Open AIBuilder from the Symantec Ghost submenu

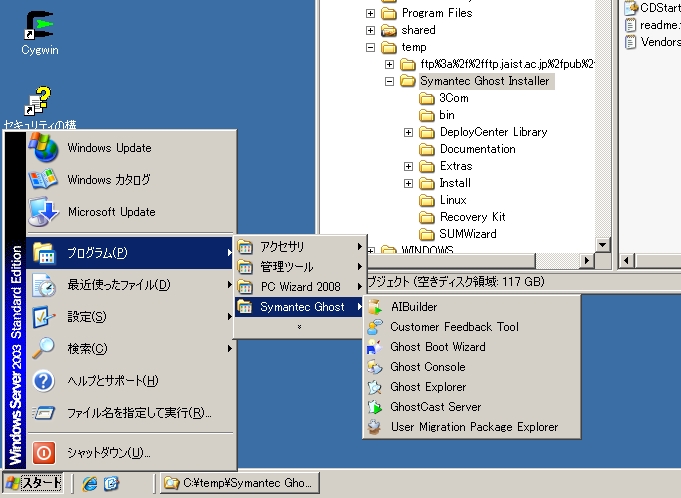point(413,307)
